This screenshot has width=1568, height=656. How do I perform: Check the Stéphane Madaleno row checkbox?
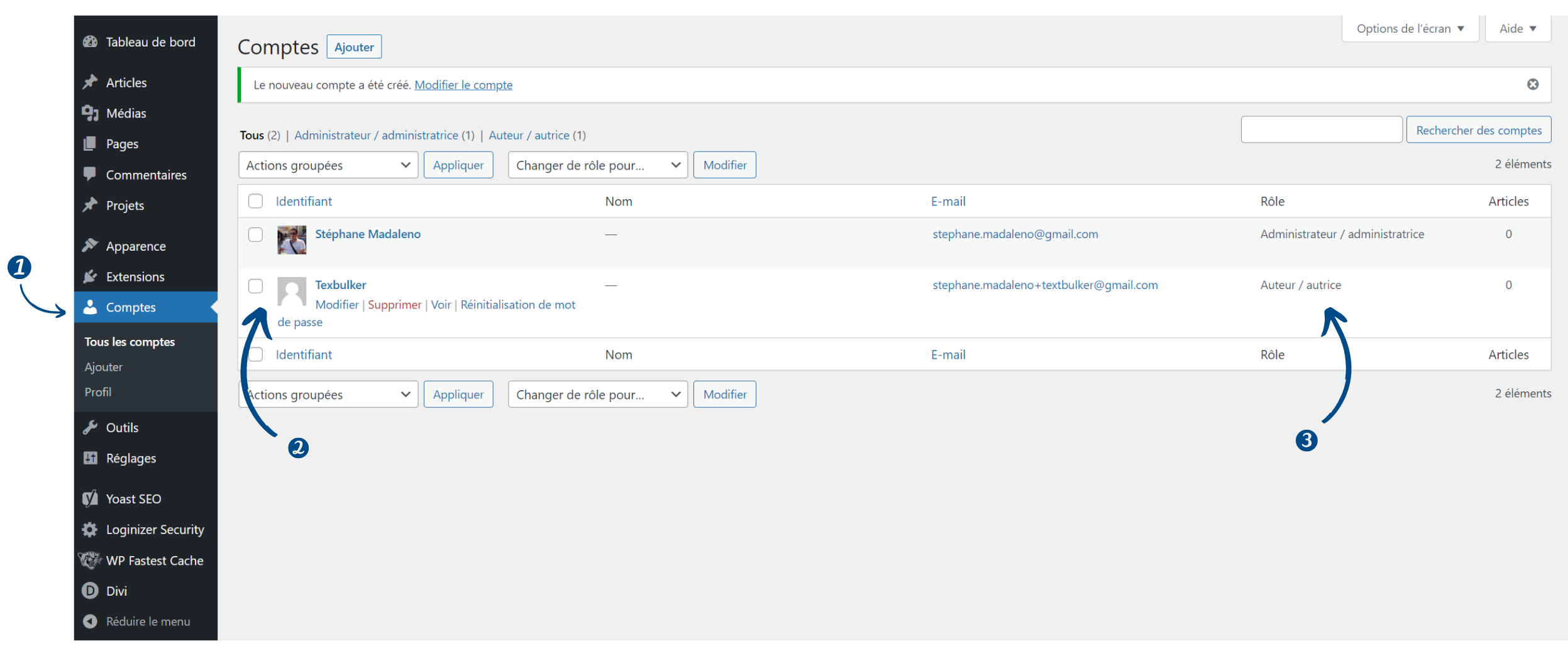point(256,235)
